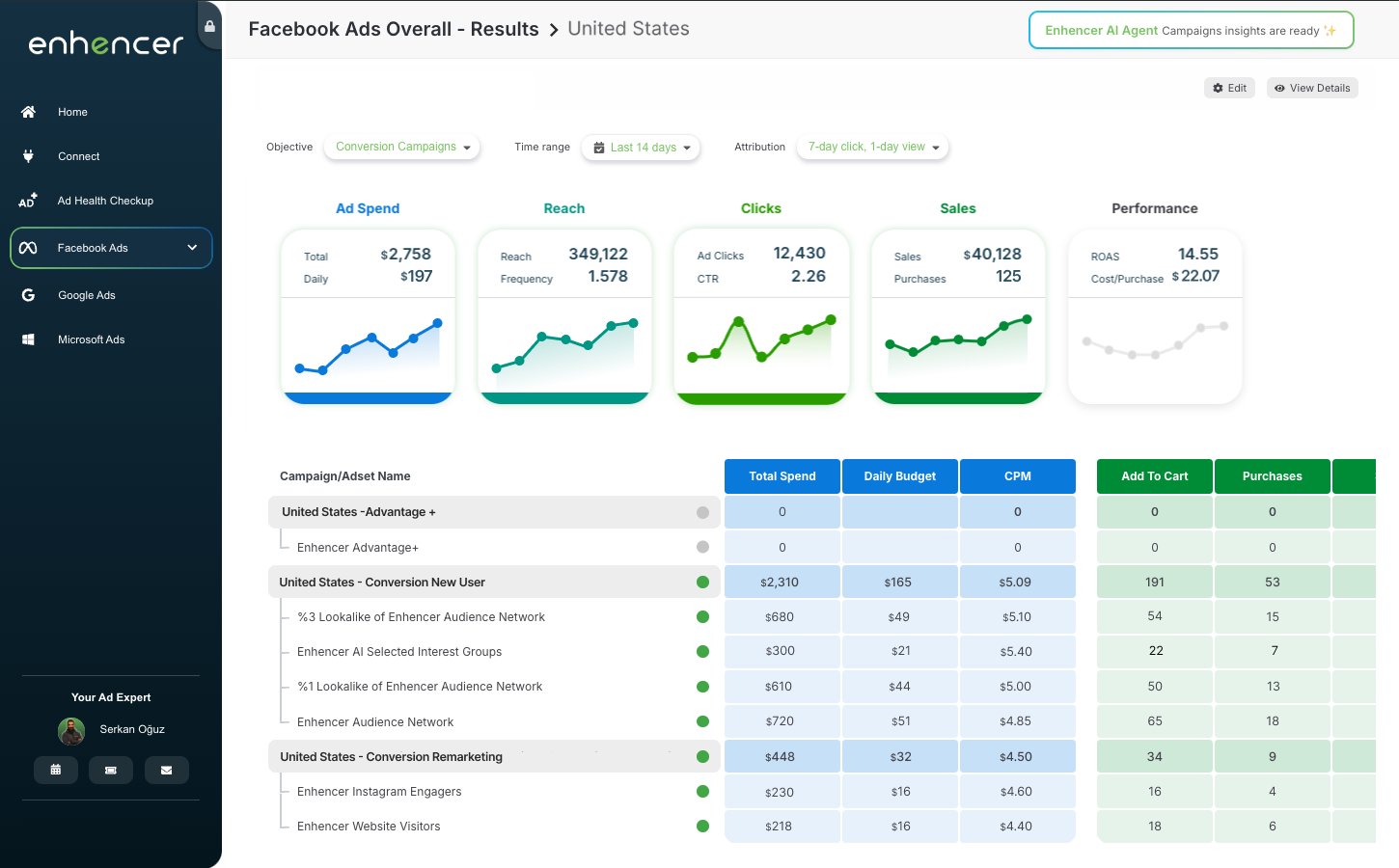The width and height of the screenshot is (1399, 868).
Task: Toggle status of Enhencer Instagram Engagers
Action: (x=702, y=791)
